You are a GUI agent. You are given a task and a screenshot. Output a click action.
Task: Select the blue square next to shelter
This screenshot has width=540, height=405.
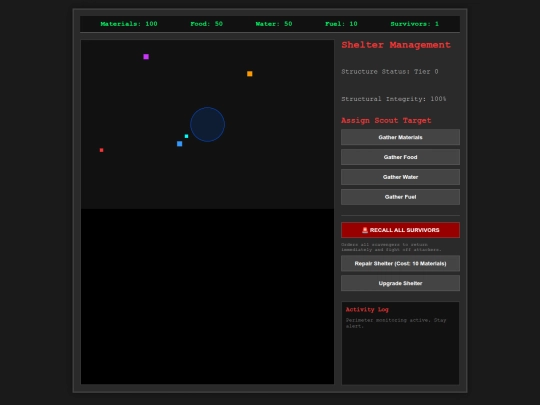point(179,144)
